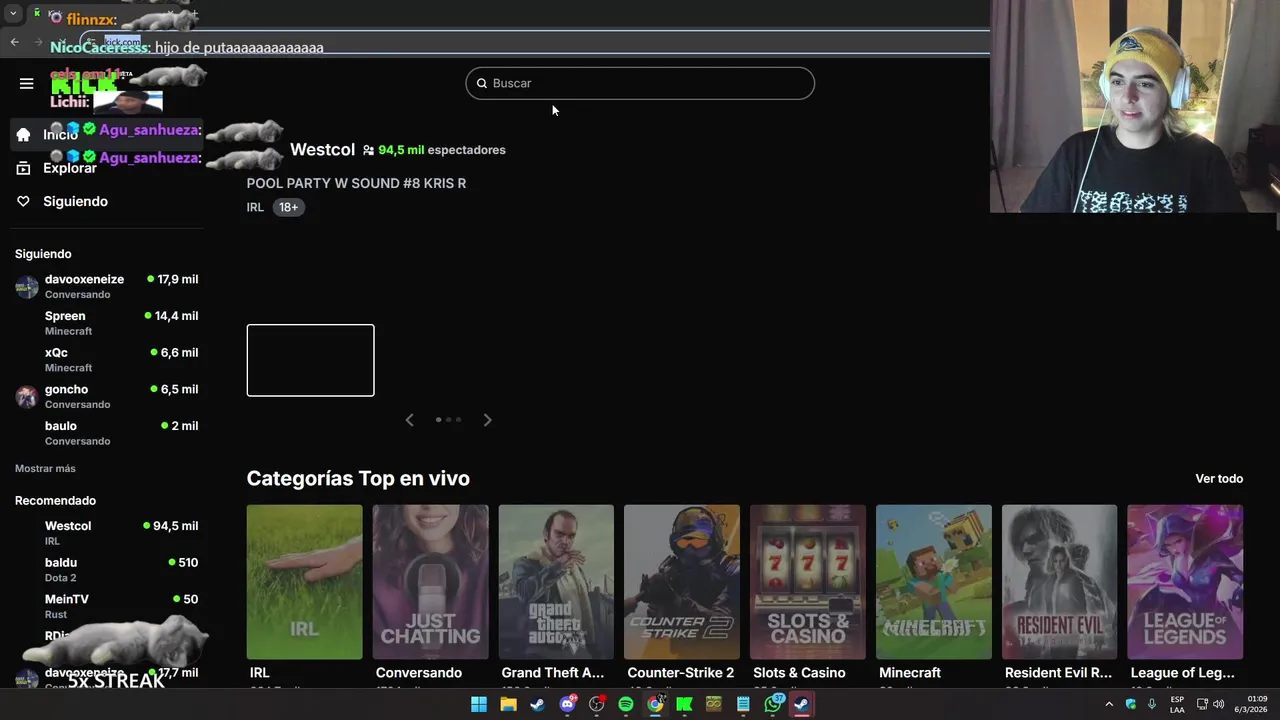
Task: Click davooxeneize's avatar under Siguiendo
Action: pos(27,287)
